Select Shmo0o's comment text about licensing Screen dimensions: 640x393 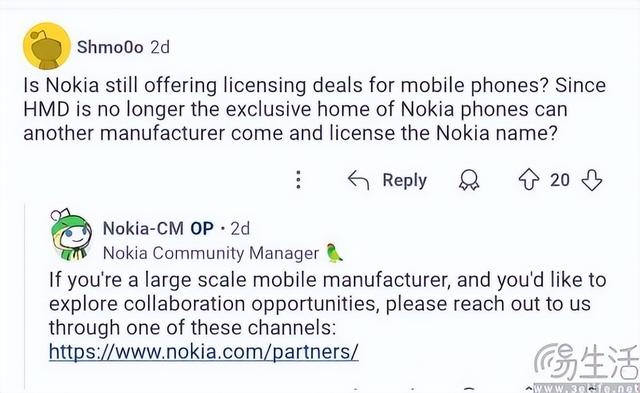(314, 109)
